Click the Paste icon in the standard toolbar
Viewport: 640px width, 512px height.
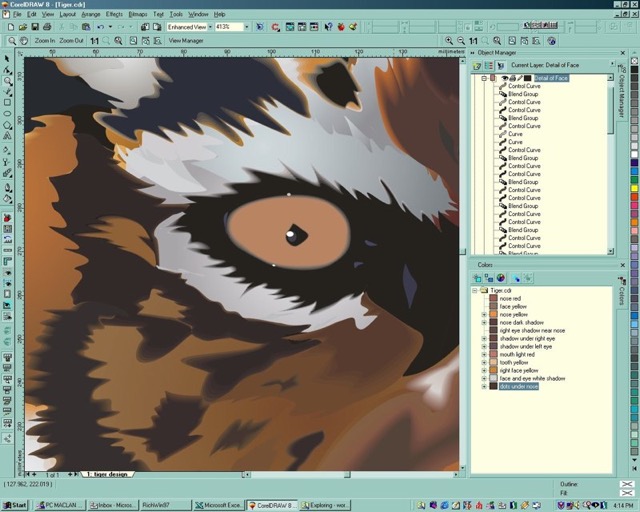(86, 27)
